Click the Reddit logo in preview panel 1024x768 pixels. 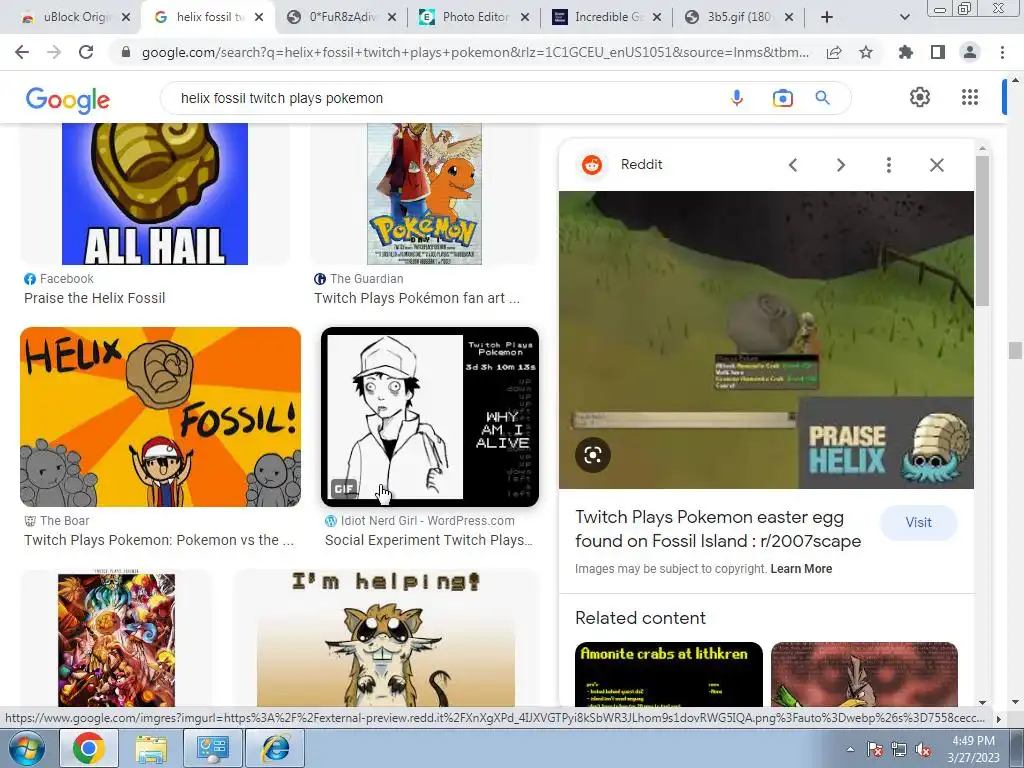pos(592,165)
